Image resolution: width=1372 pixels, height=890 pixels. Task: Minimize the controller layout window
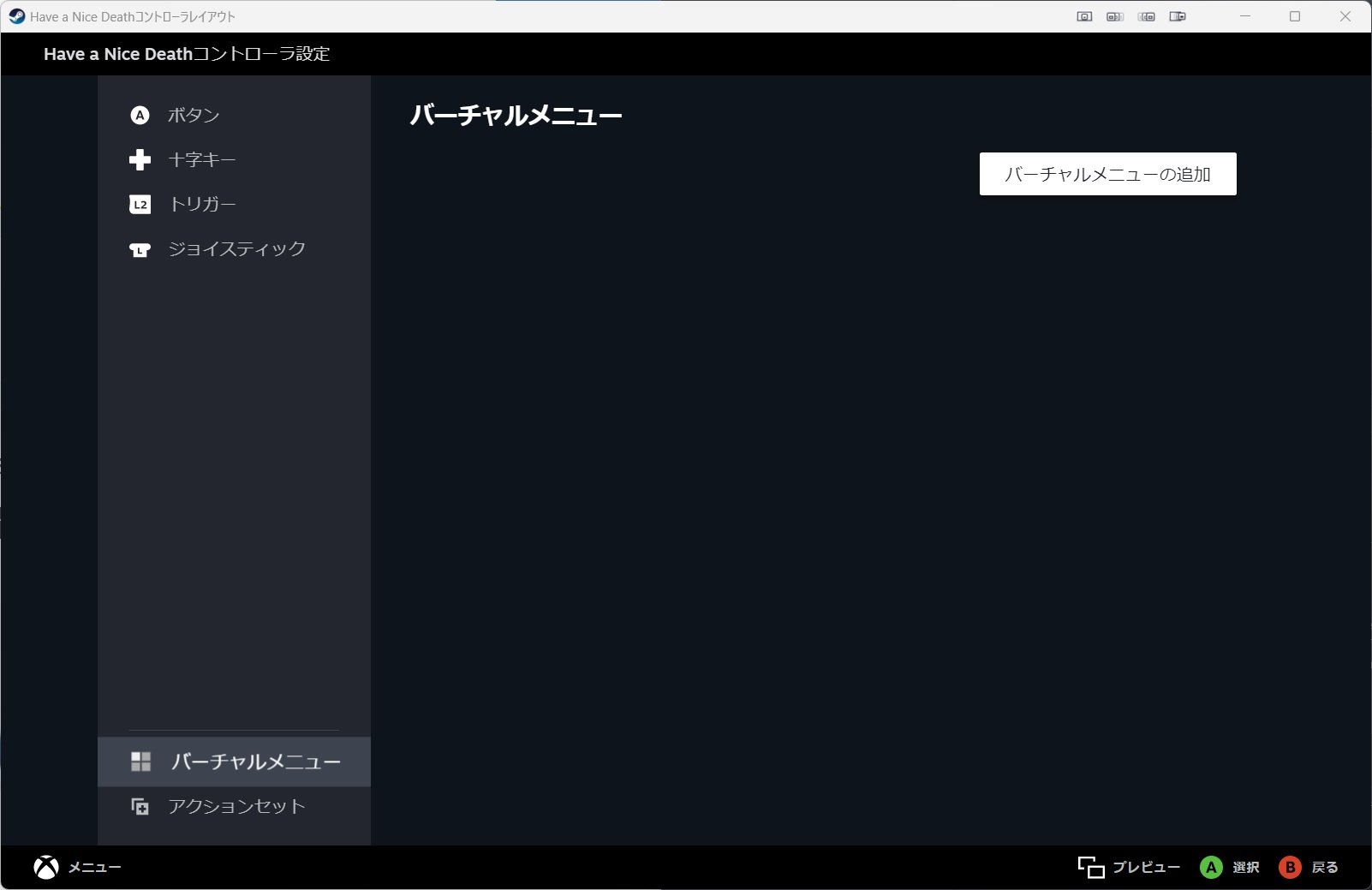(x=1245, y=16)
